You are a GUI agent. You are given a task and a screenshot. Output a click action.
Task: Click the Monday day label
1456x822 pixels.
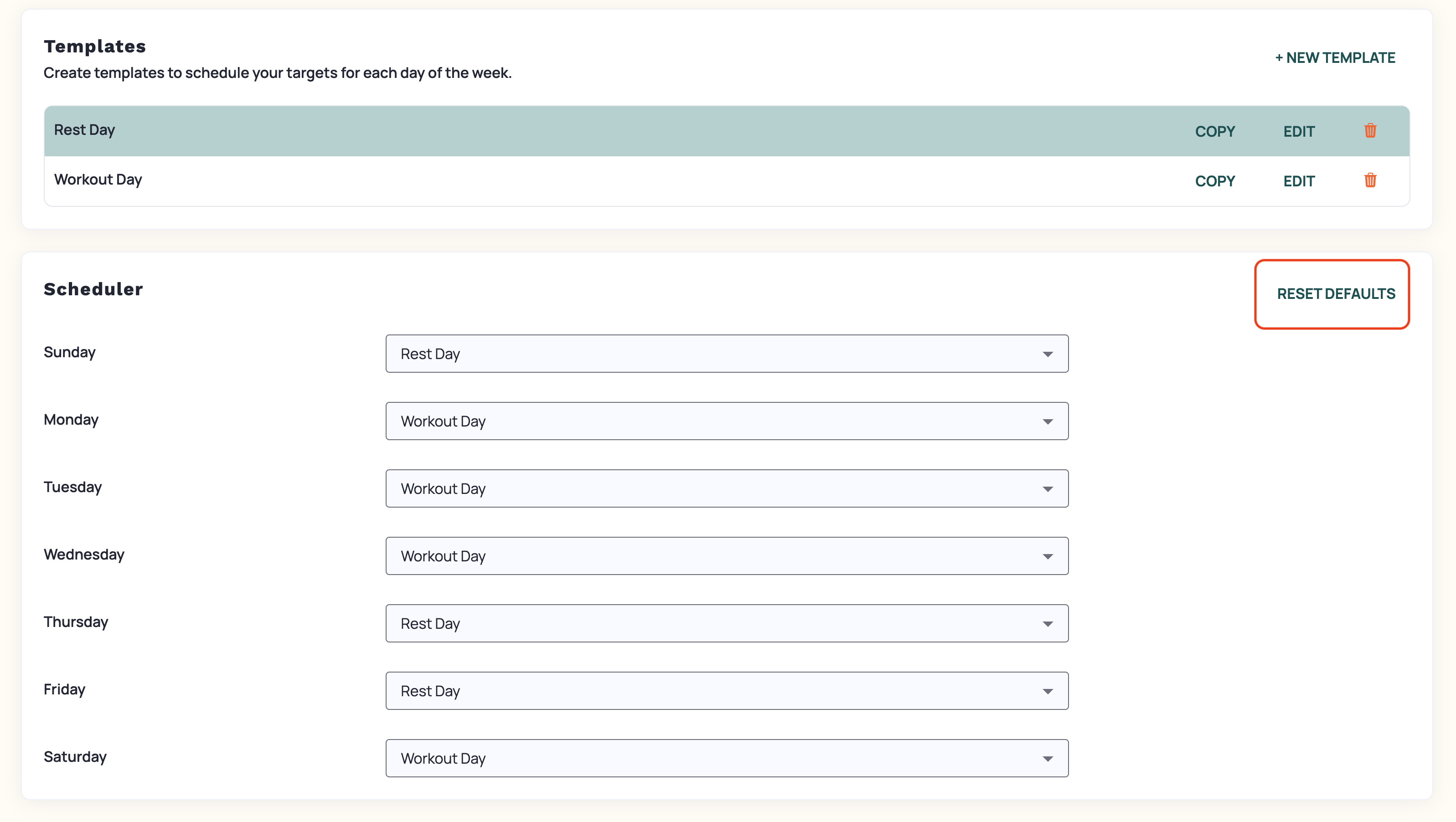(x=71, y=420)
